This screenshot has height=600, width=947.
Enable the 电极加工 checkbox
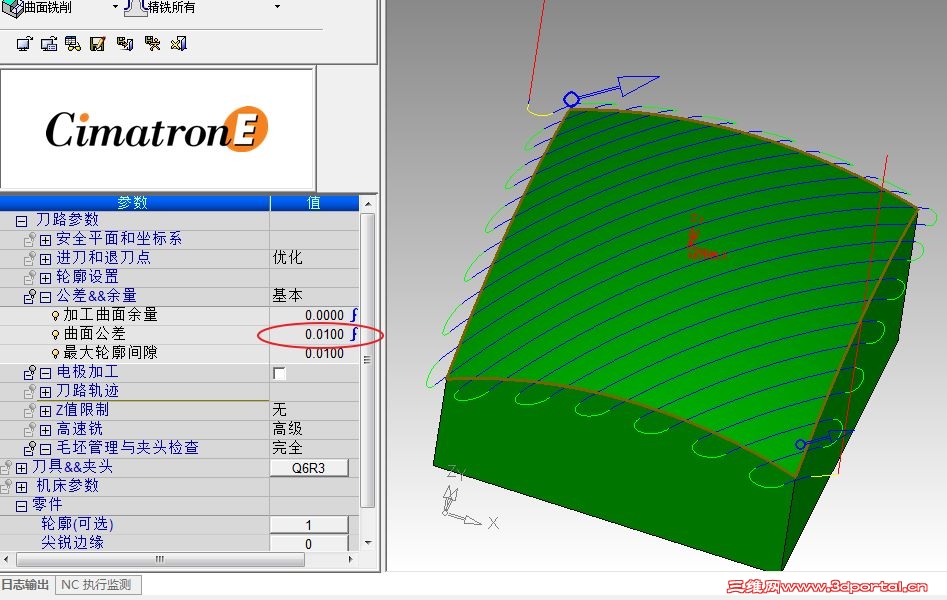point(279,373)
